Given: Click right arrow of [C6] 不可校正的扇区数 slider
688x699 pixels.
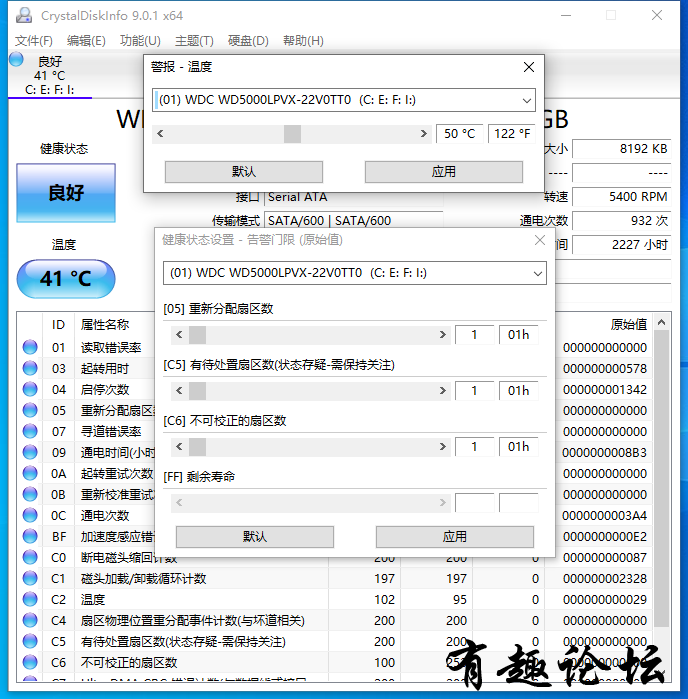Looking at the screenshot, I should (442, 447).
